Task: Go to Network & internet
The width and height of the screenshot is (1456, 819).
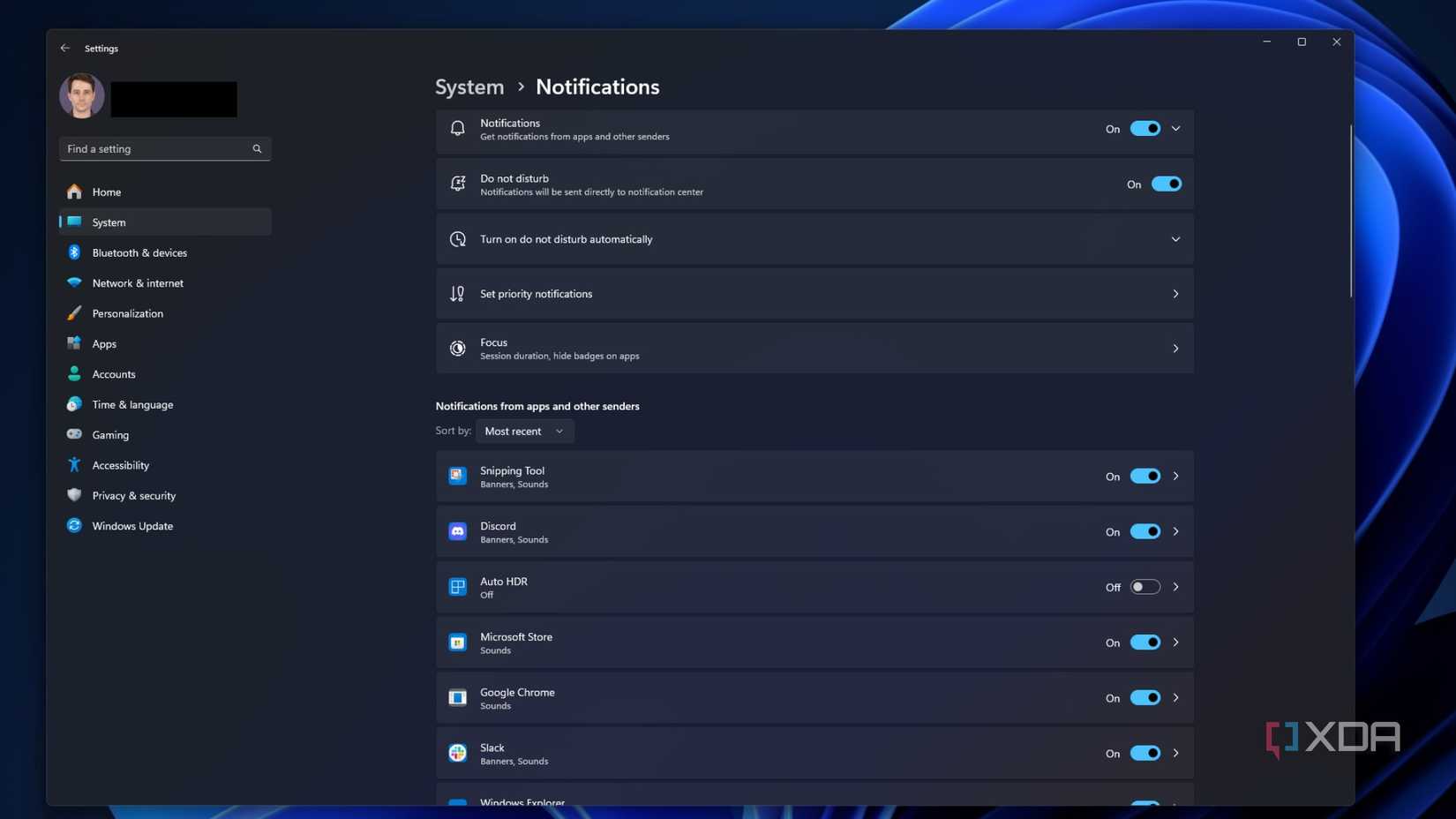Action: (165, 283)
